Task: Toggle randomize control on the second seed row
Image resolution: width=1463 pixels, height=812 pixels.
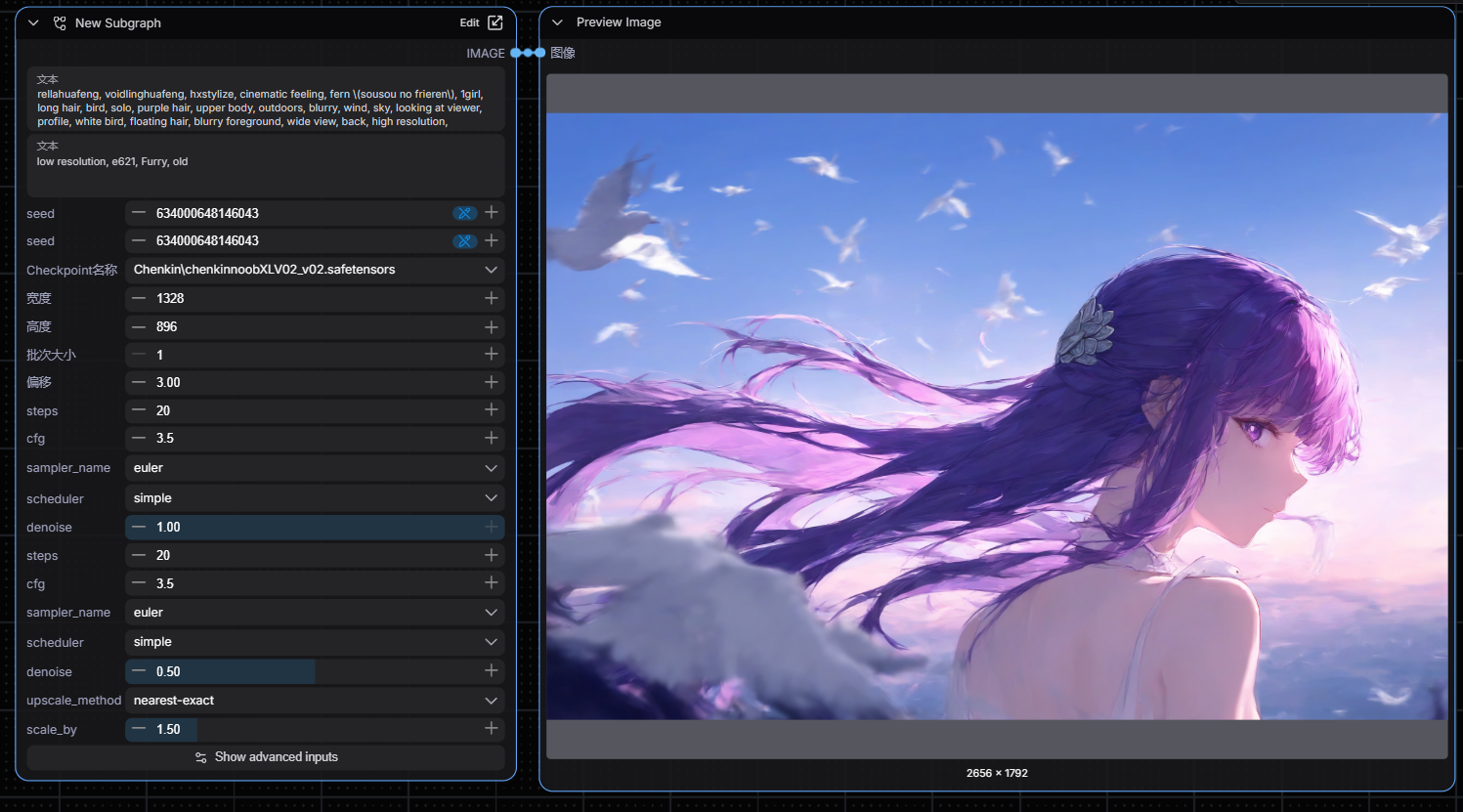Action: tap(464, 240)
